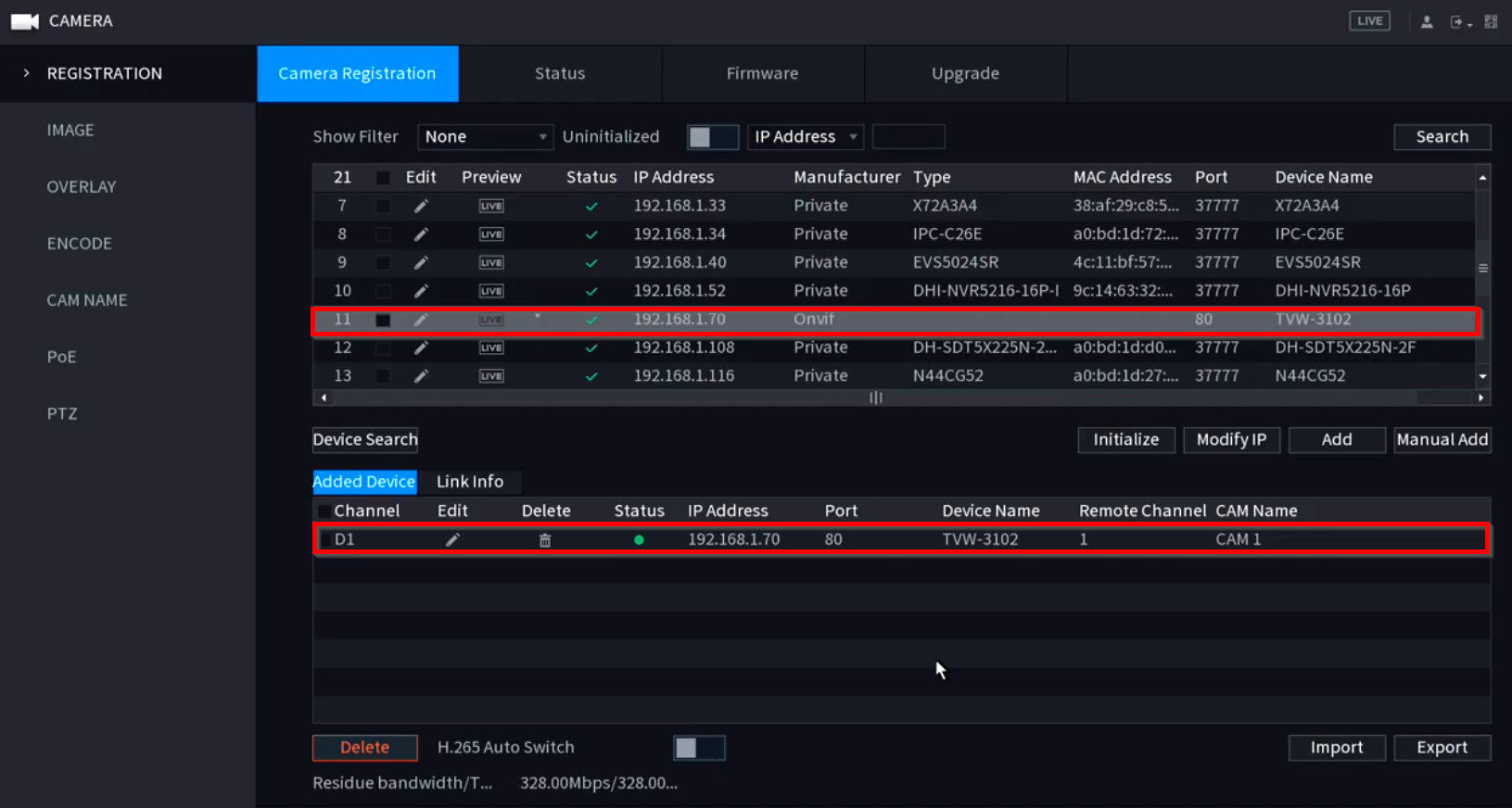Click the edit pencil for 192.168.1.33
The image size is (1512, 808).
click(x=421, y=206)
